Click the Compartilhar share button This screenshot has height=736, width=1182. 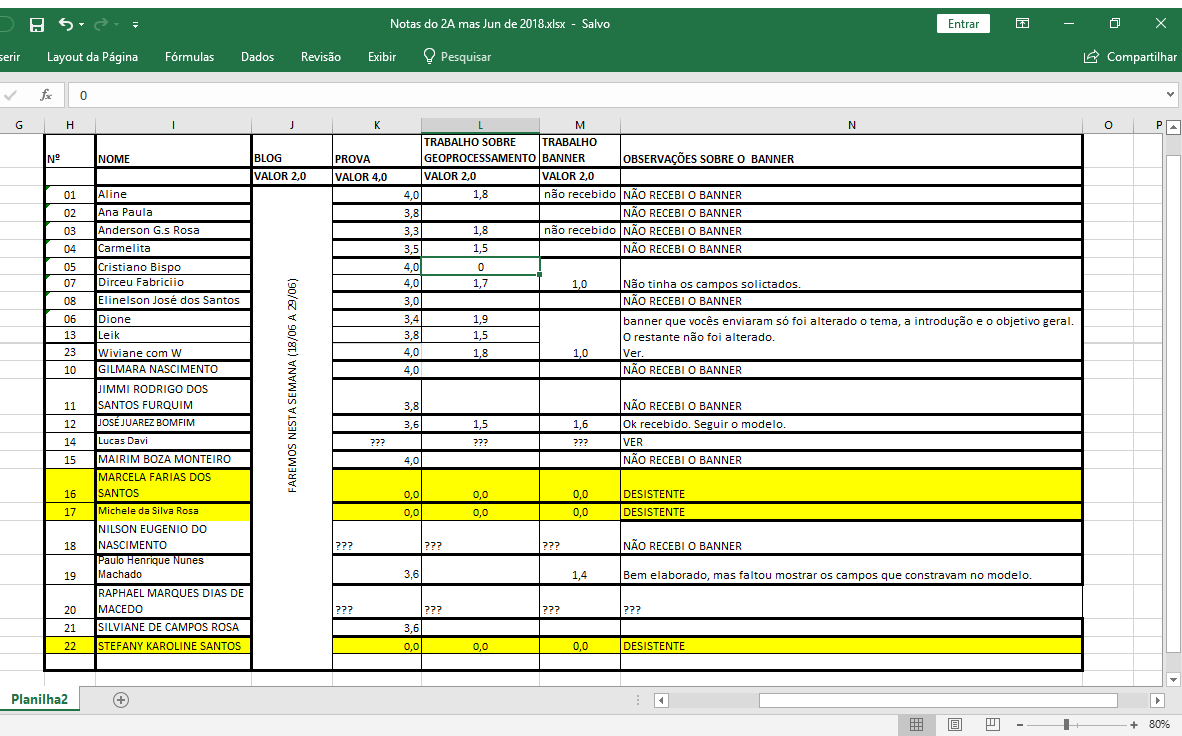point(1130,57)
